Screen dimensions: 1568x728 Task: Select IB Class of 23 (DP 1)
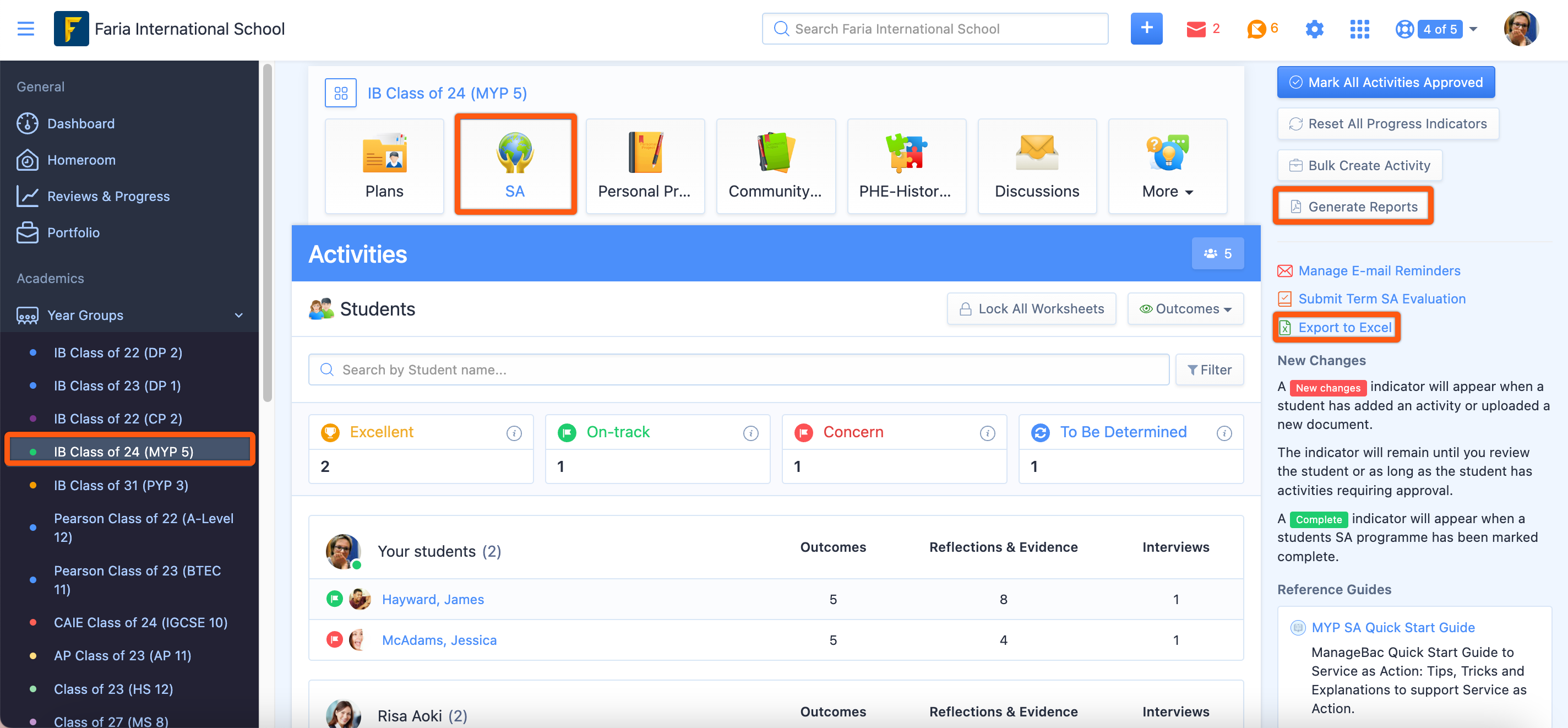pyautogui.click(x=117, y=386)
